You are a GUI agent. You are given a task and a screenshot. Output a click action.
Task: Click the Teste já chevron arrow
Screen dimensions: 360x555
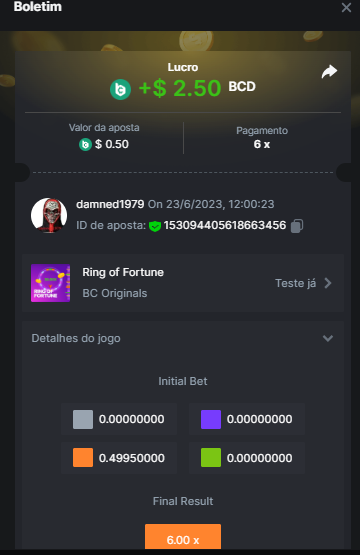tap(328, 283)
